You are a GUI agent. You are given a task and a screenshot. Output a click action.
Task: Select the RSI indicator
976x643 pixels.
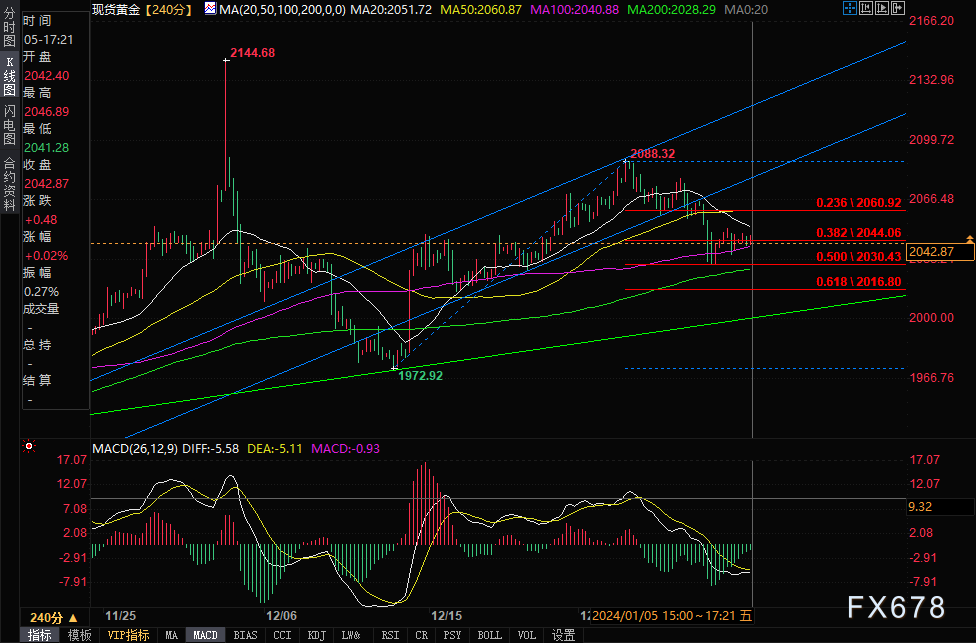coord(390,635)
